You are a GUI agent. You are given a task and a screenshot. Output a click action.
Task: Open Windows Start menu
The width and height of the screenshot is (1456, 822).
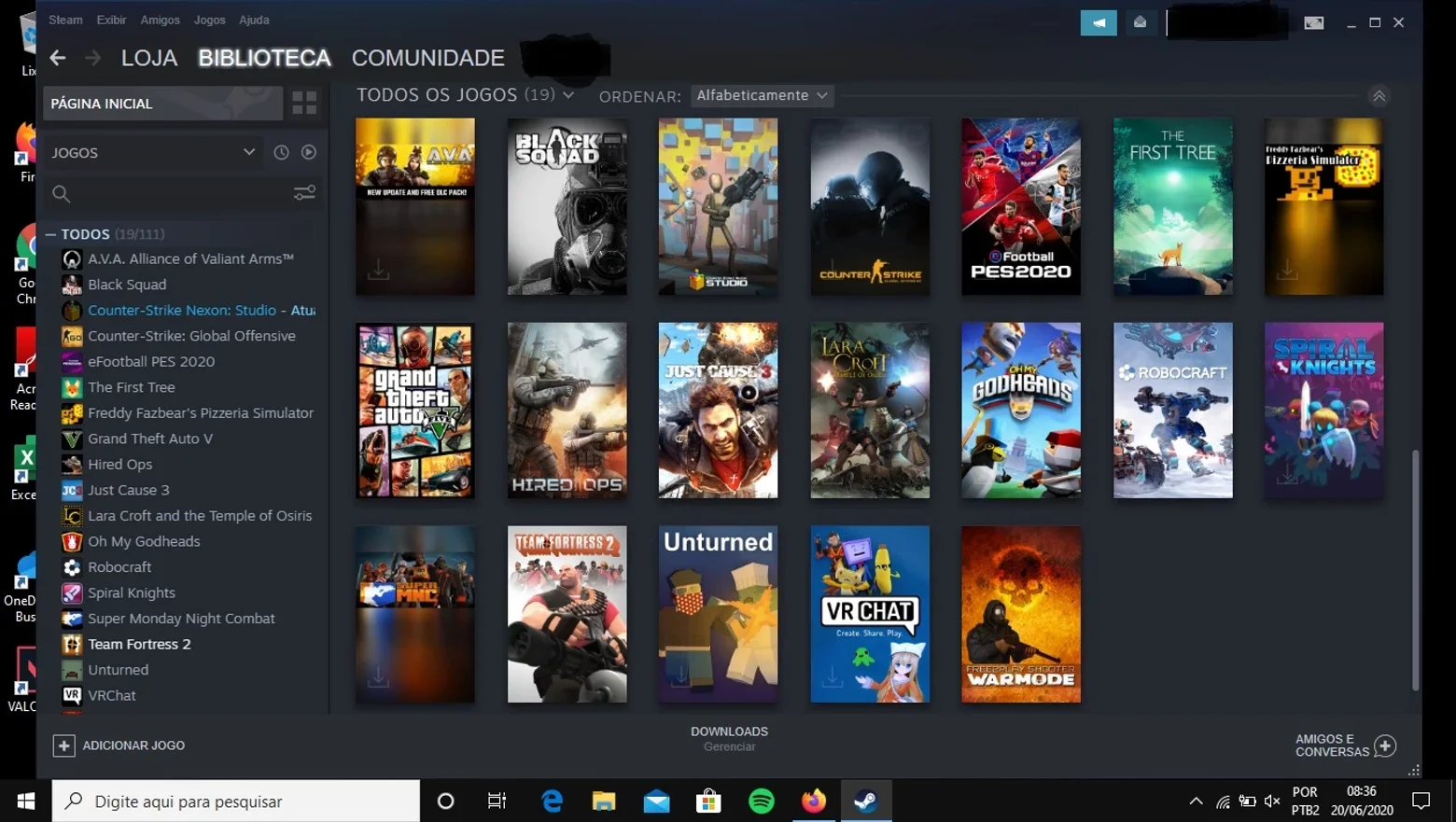[25, 801]
